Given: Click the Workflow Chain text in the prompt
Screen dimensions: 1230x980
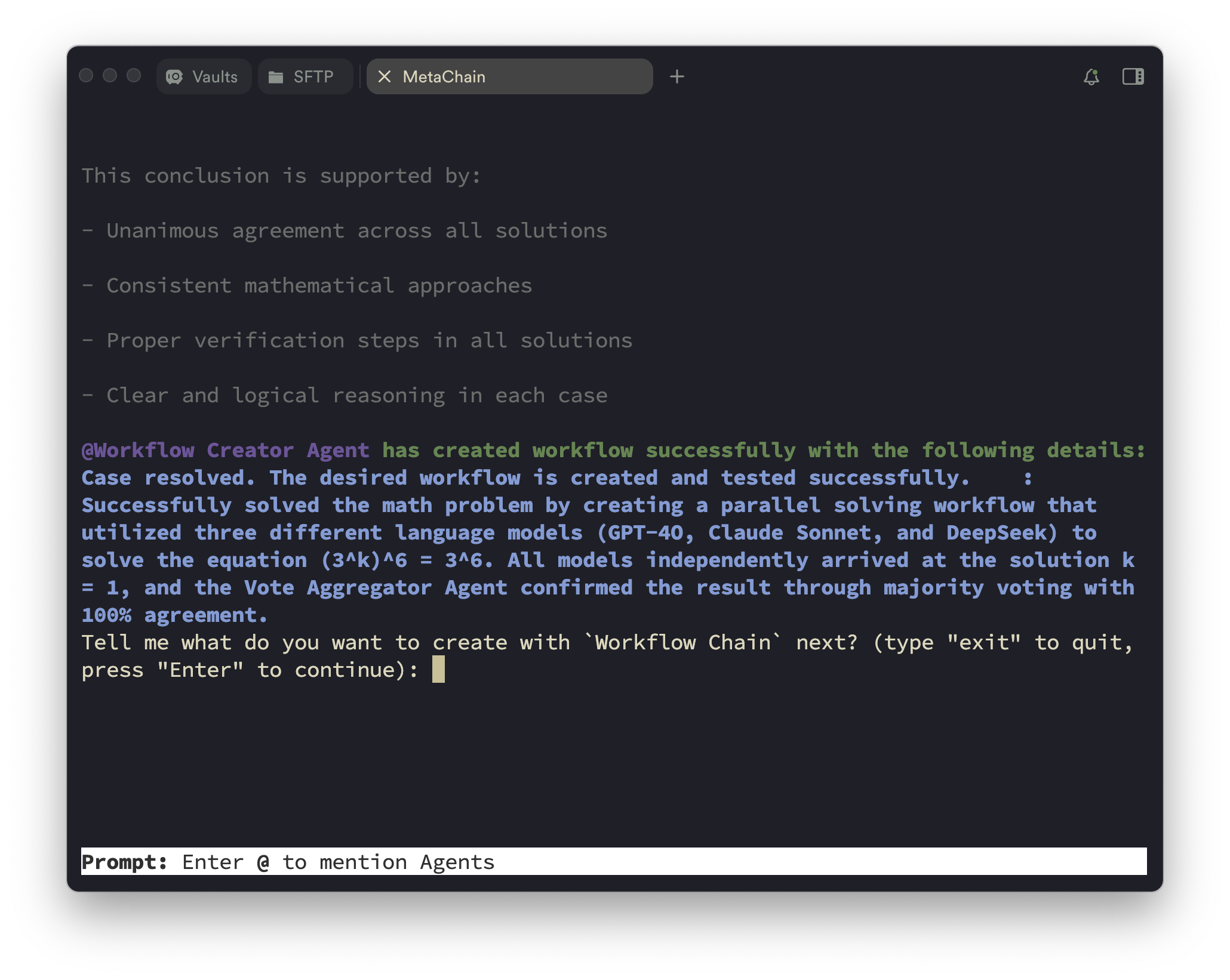Looking at the screenshot, I should pos(685,643).
